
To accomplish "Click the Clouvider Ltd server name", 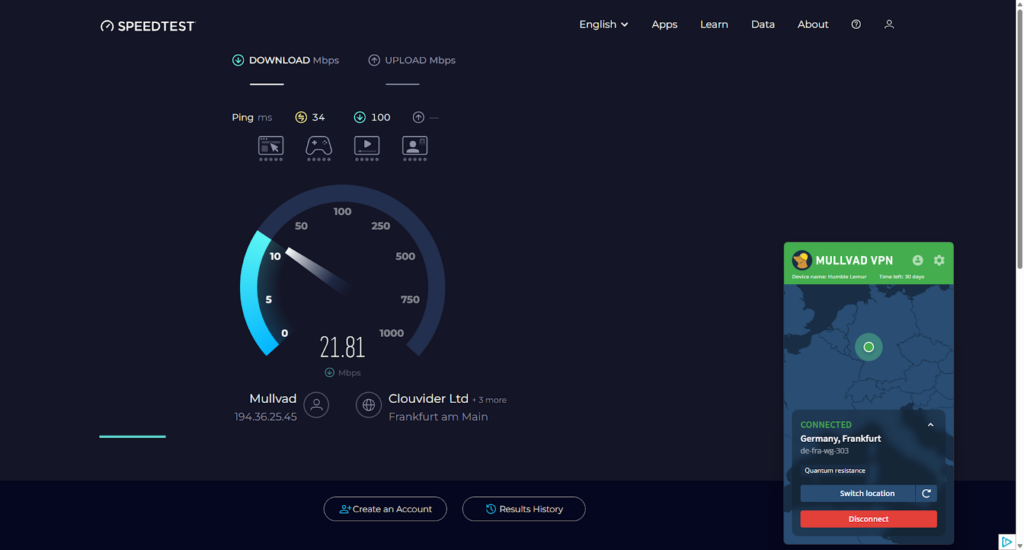I will click(x=428, y=398).
